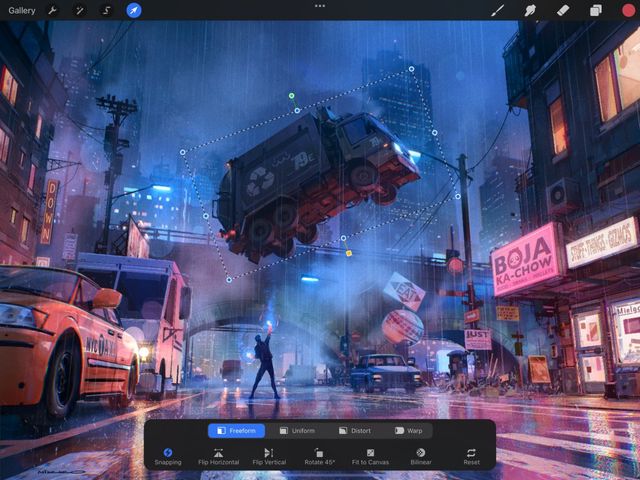Click the lower-right corner transform node
640x480 pixels.
[458, 197]
